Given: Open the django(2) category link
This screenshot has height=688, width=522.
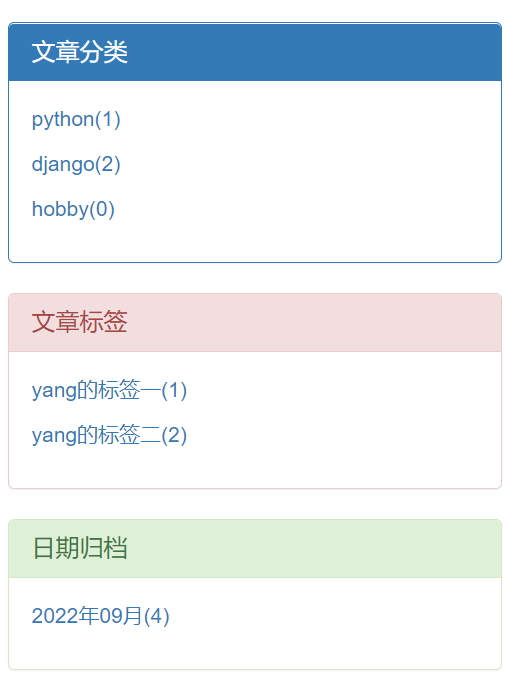Looking at the screenshot, I should pyautogui.click(x=76, y=165).
